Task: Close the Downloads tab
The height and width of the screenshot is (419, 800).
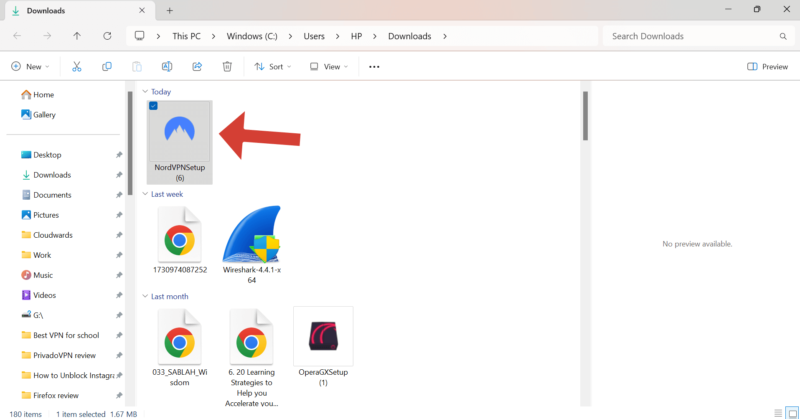Action: pos(142,10)
